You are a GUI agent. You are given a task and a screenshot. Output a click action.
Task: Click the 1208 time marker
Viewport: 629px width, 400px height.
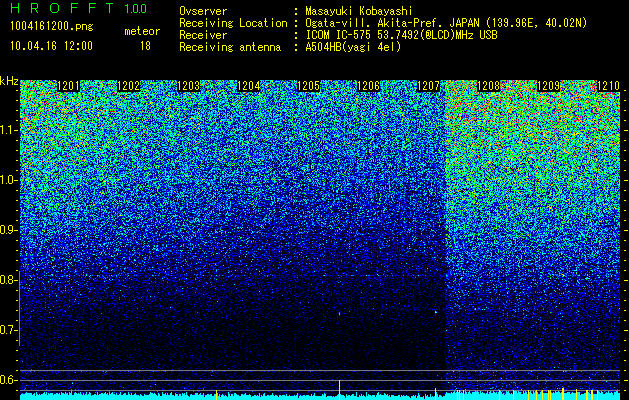(x=488, y=86)
